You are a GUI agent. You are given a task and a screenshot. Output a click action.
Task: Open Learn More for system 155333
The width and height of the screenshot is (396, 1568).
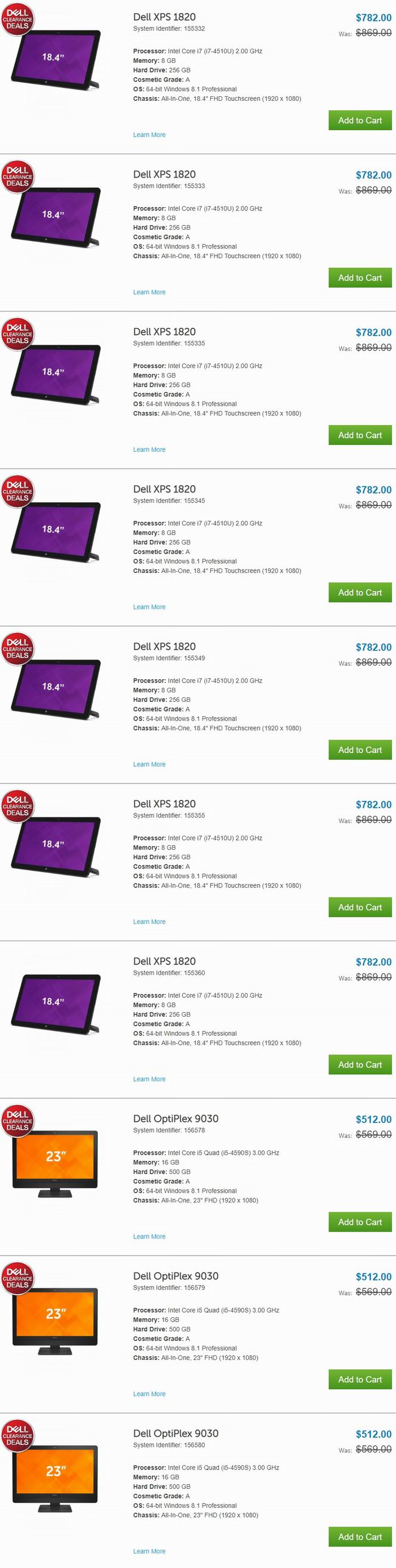149,292
